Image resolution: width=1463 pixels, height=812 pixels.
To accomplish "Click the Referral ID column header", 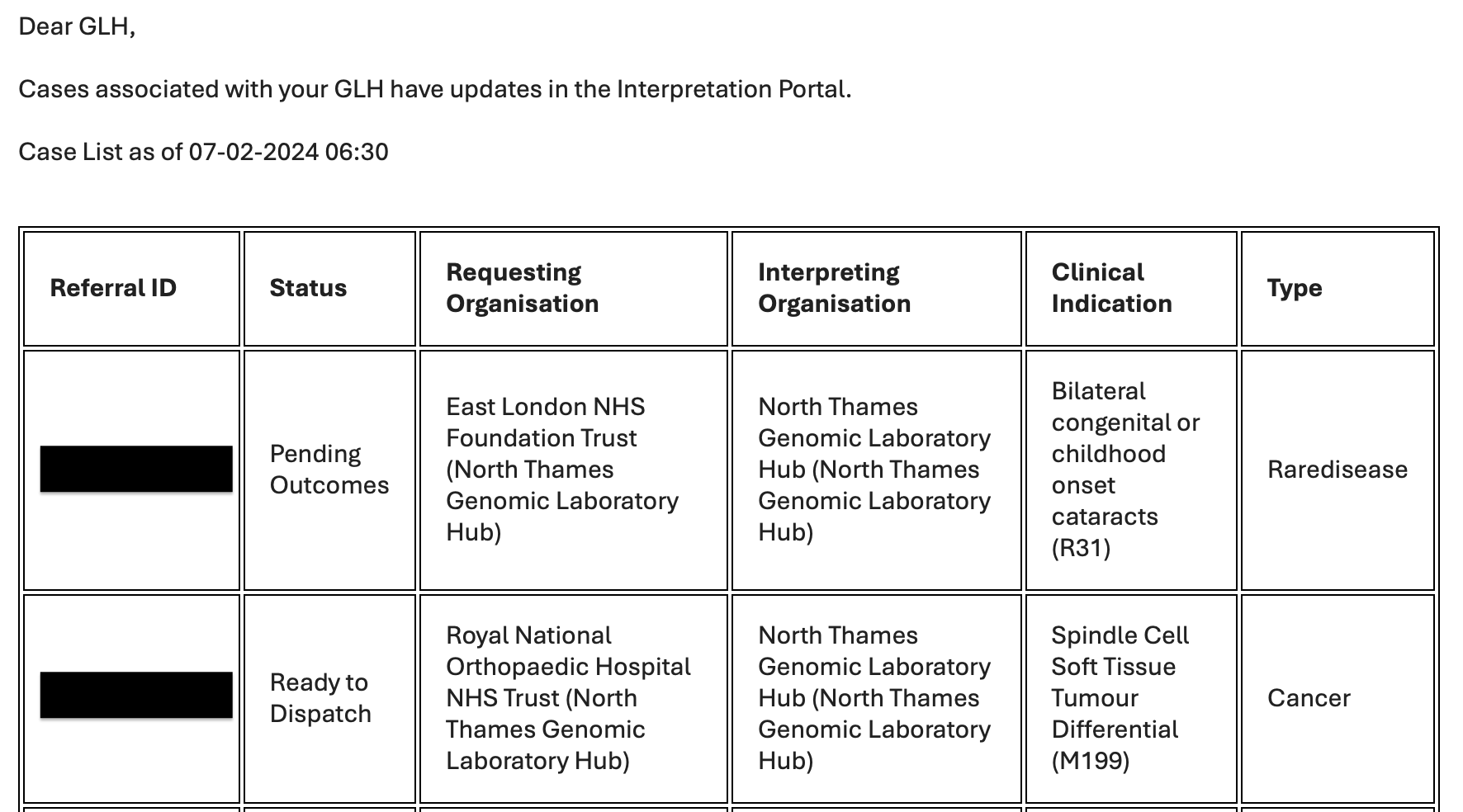I will coord(113,288).
